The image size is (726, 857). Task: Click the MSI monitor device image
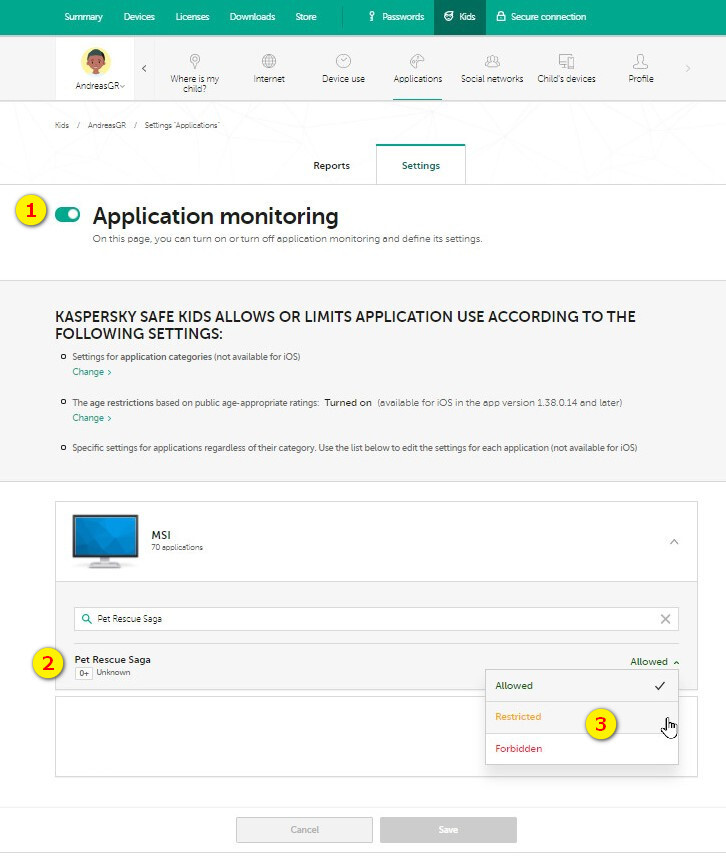click(x=105, y=541)
